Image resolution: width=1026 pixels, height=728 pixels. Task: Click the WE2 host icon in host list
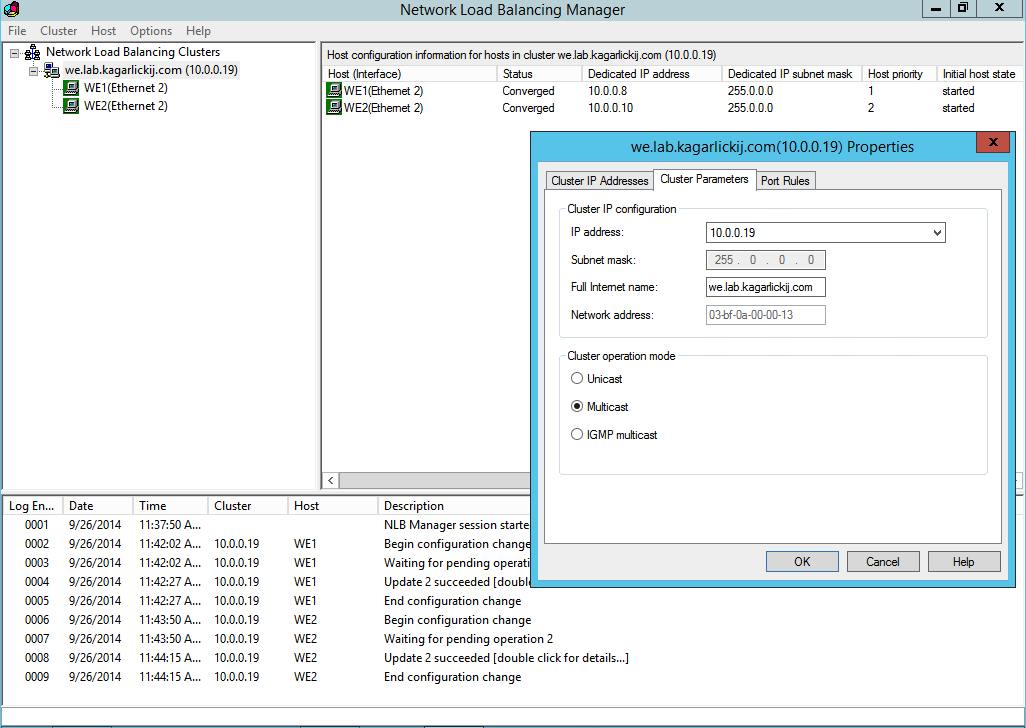click(334, 108)
